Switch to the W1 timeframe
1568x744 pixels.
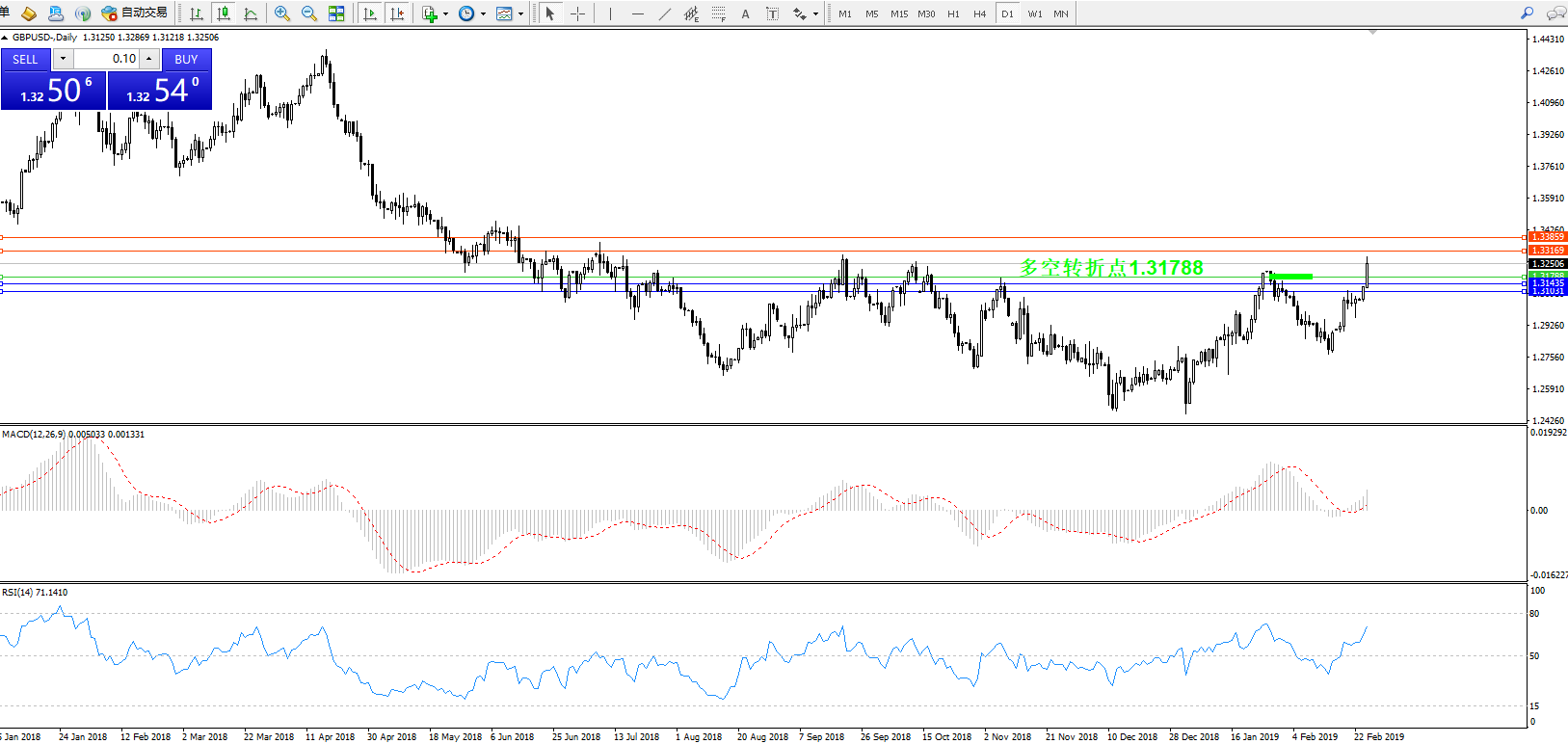[x=1034, y=13]
